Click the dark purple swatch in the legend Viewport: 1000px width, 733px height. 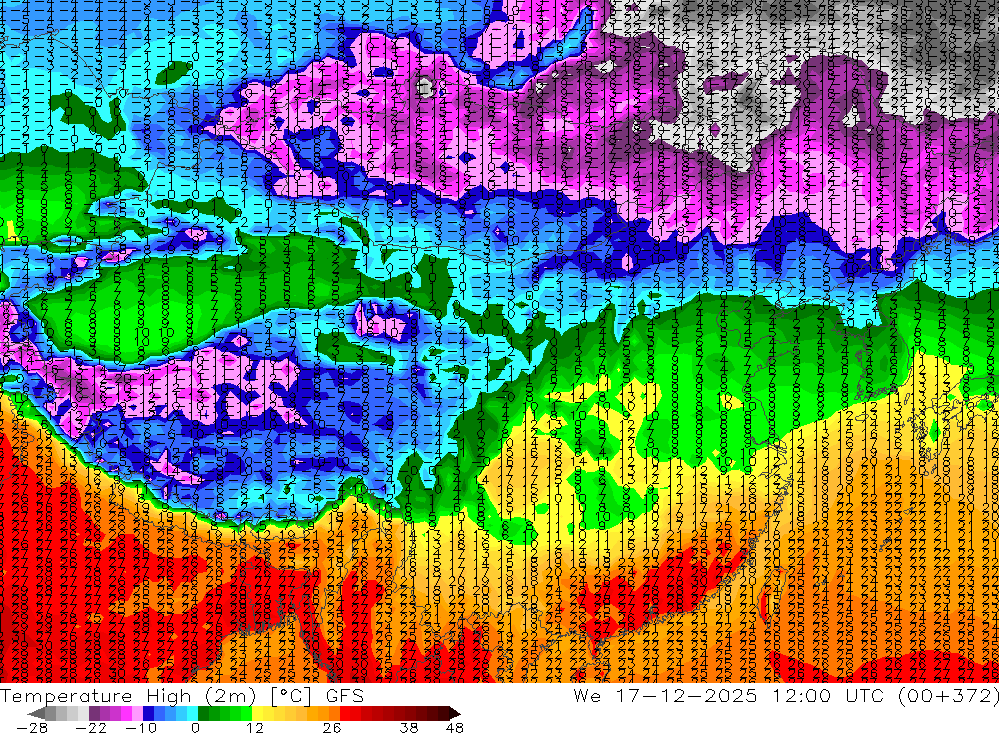point(94,714)
